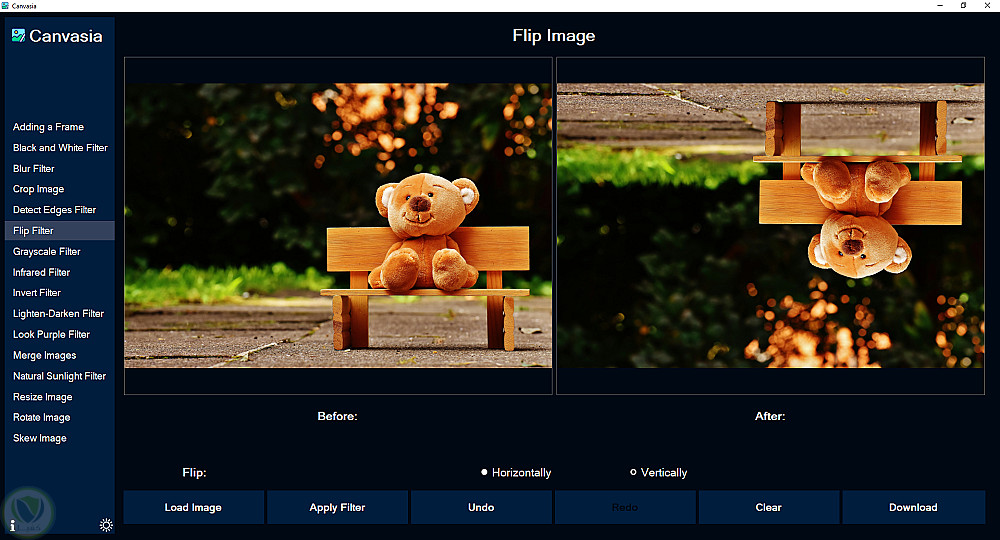Click Apply Filter
Viewport: 1000px width, 540px height.
pos(337,507)
